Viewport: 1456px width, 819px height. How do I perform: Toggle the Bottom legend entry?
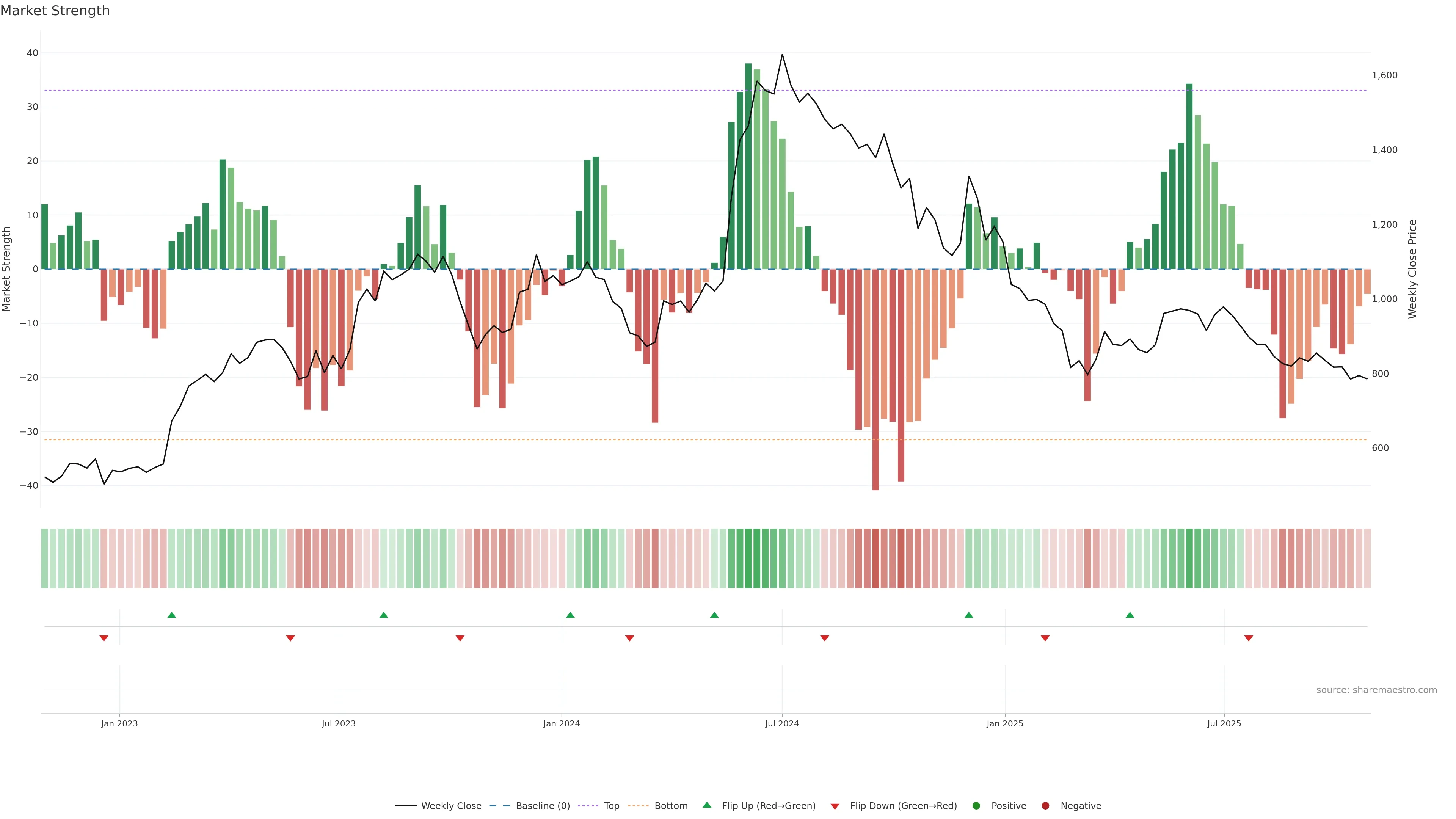coord(670,806)
